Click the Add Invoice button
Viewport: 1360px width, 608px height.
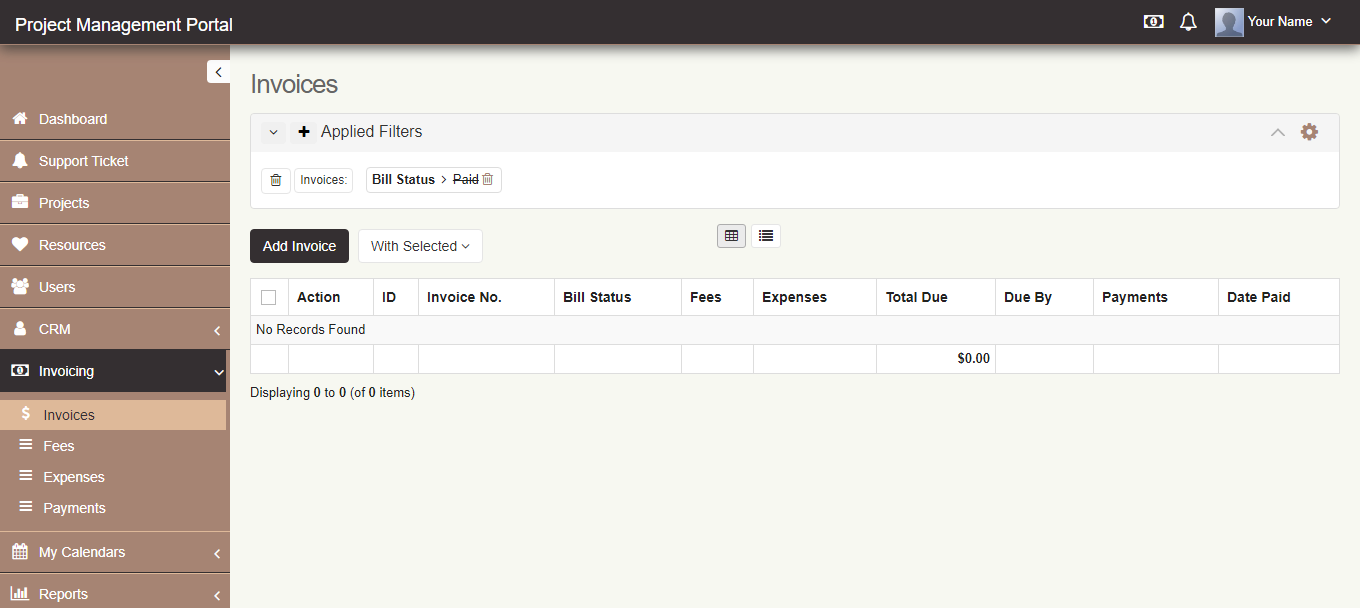tap(299, 245)
